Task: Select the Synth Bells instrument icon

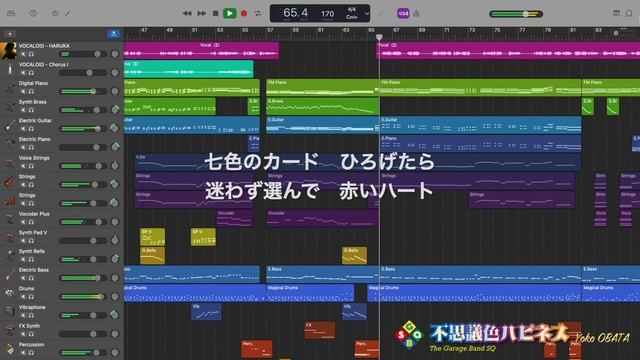Action: [9, 256]
